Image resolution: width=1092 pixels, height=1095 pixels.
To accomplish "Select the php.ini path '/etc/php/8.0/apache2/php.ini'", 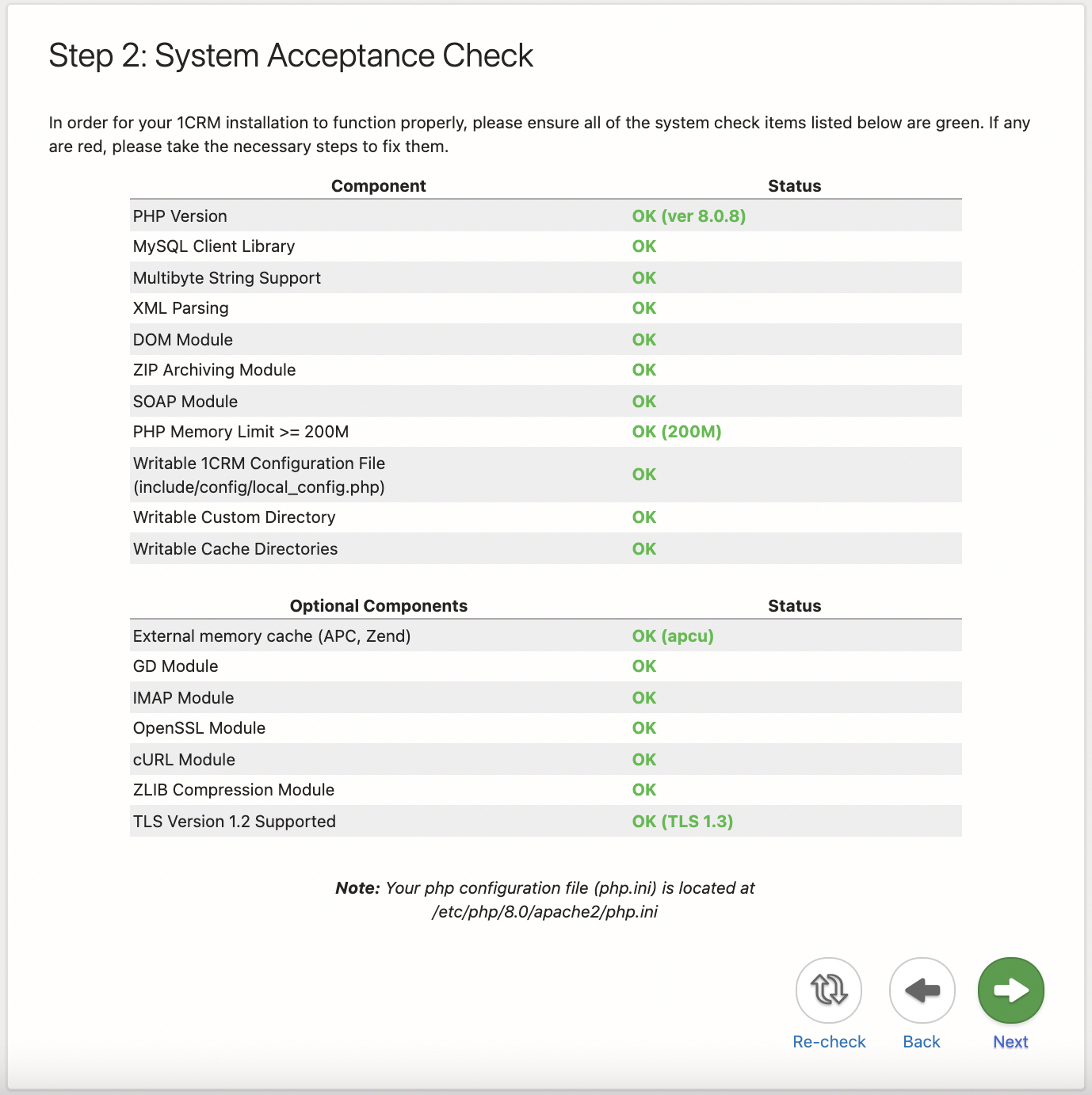I will (x=545, y=912).
